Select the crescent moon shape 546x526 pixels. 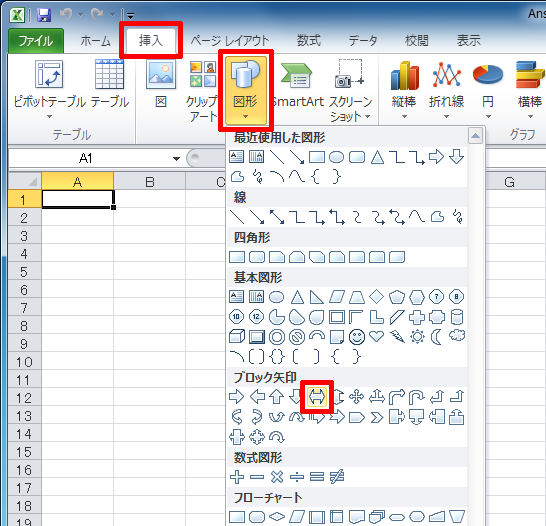(x=436, y=337)
